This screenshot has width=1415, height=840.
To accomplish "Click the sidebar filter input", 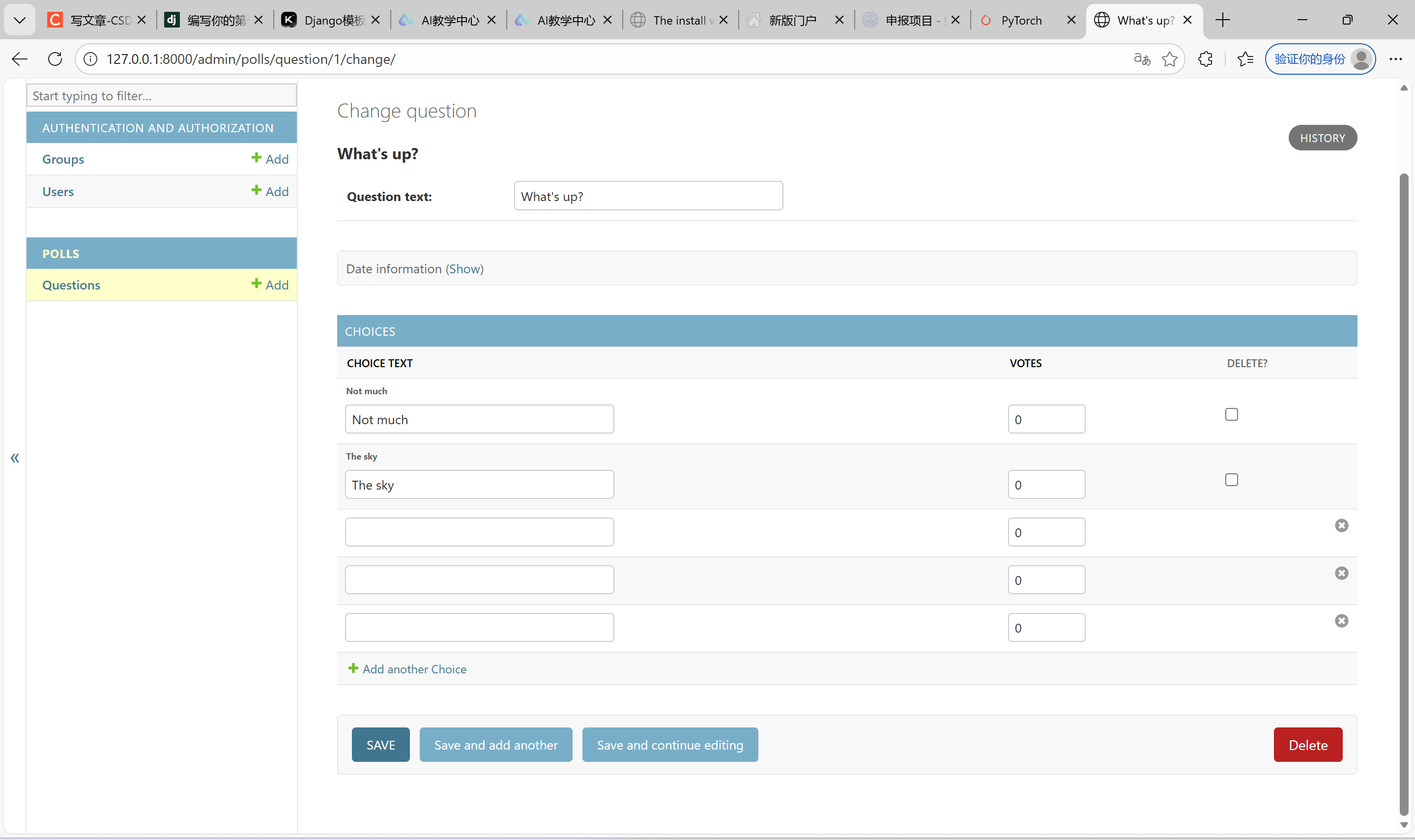I will [161, 96].
